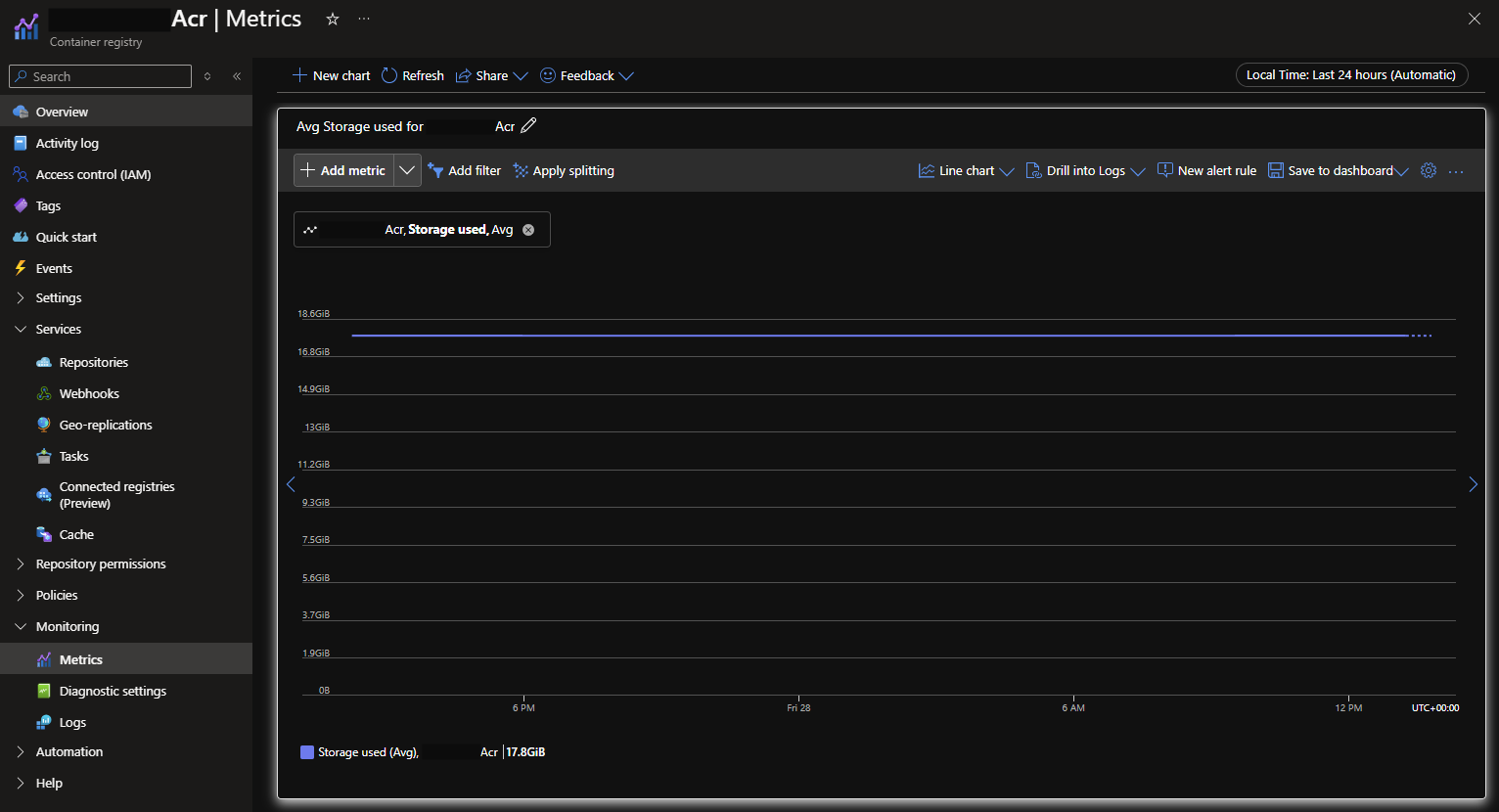This screenshot has height=812, width=1499.
Task: Click the 18.6GiB y-axis label
Action: [314, 314]
